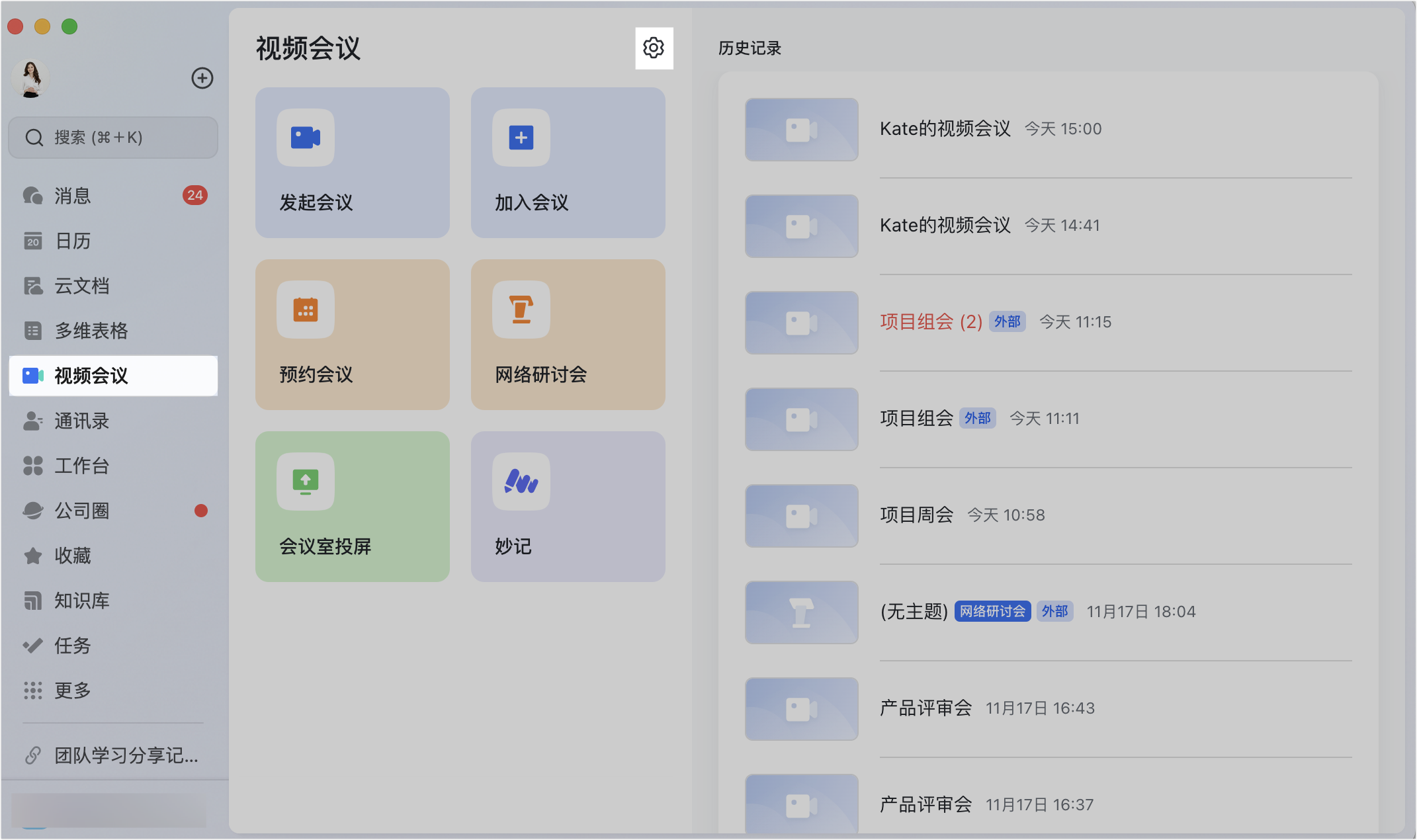Open 通讯录 in the sidebar
The height and width of the screenshot is (840, 1417).
tap(113, 421)
